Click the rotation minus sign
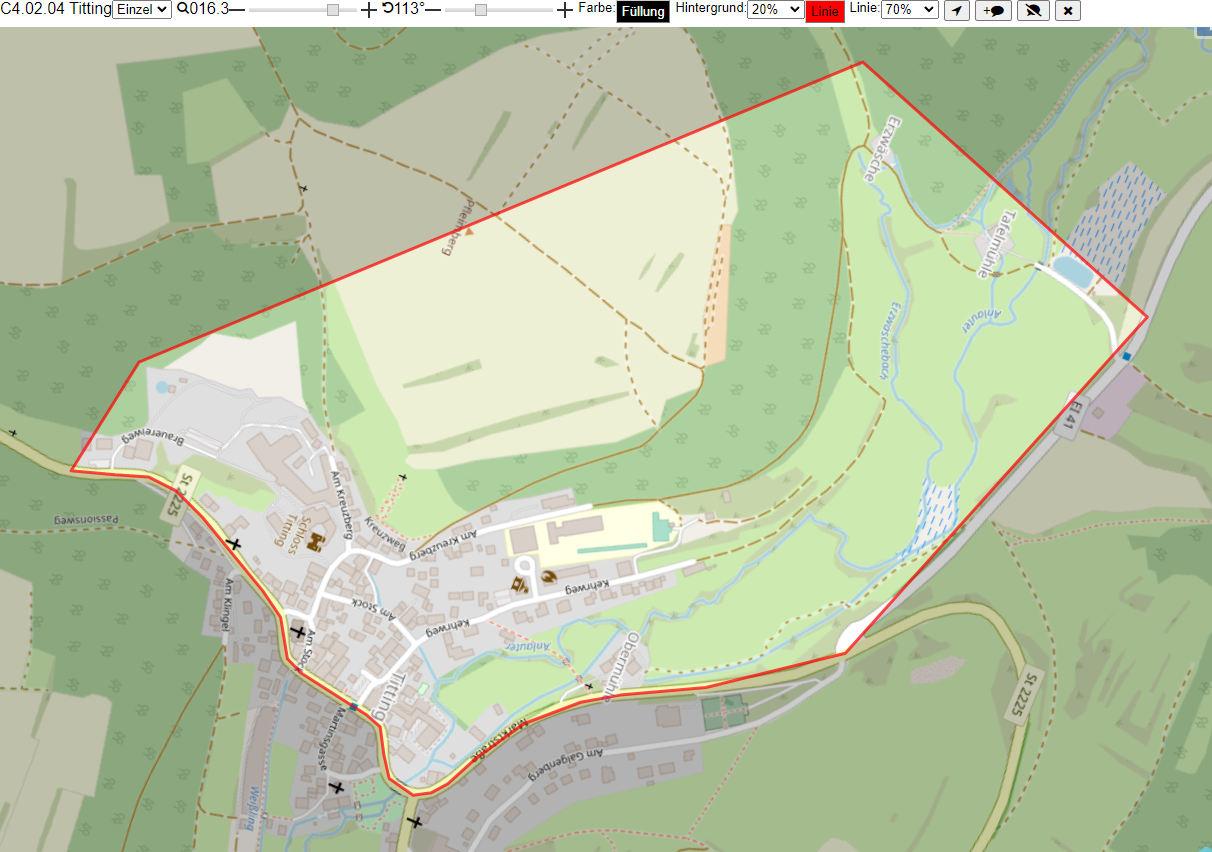Screen dimensions: 1212x852 [433, 9]
